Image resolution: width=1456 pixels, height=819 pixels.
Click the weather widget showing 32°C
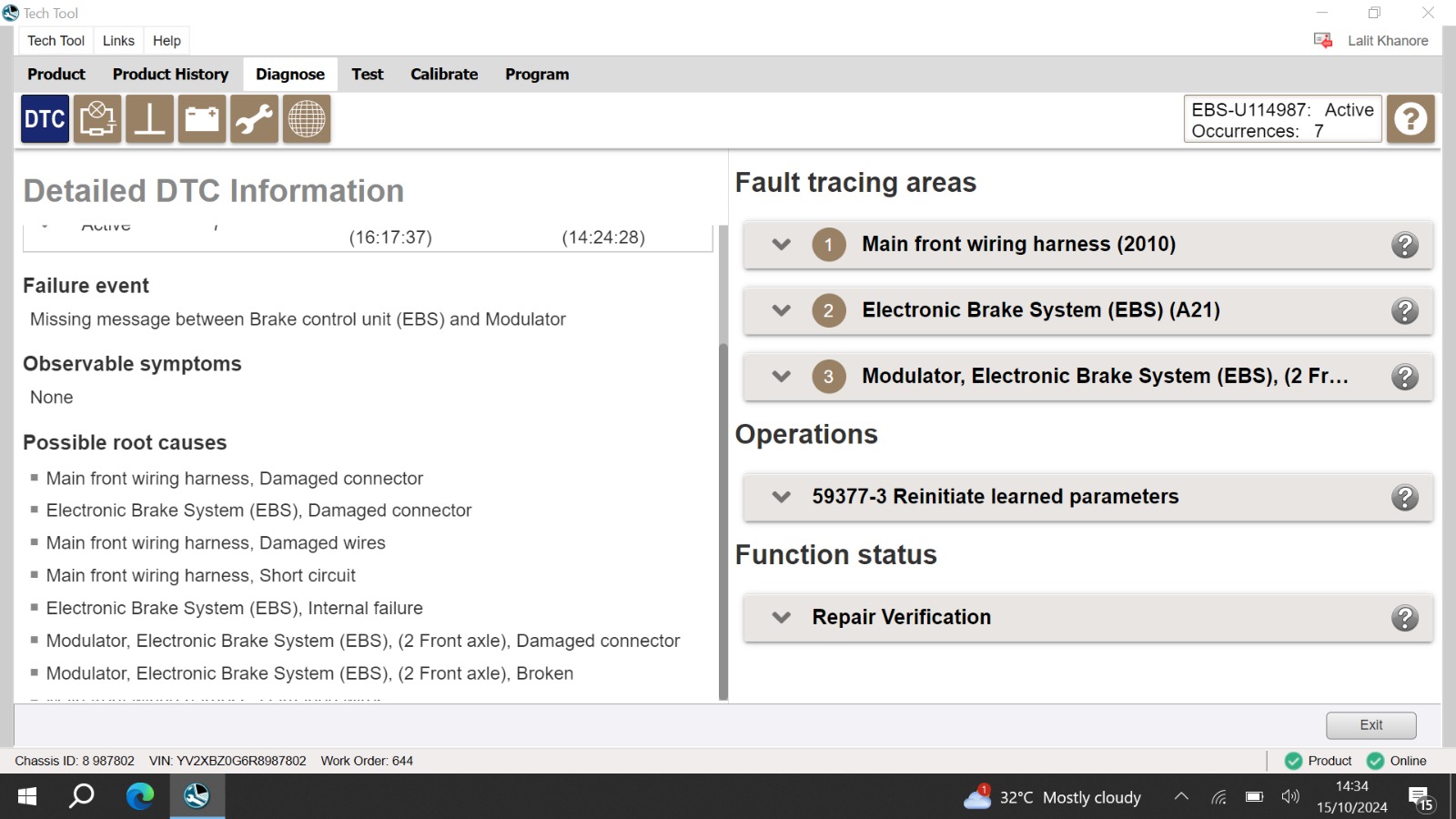[1053, 797]
